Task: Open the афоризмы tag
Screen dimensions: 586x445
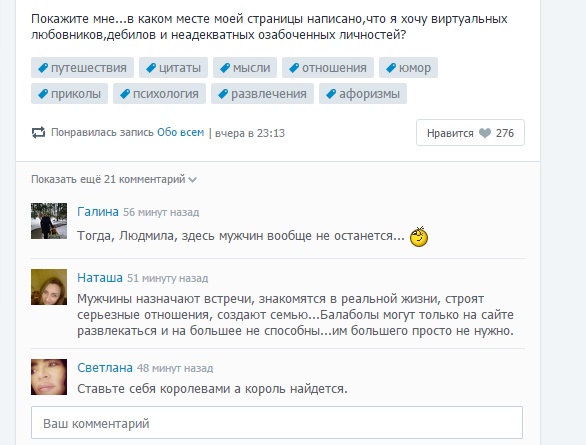Action: click(363, 93)
